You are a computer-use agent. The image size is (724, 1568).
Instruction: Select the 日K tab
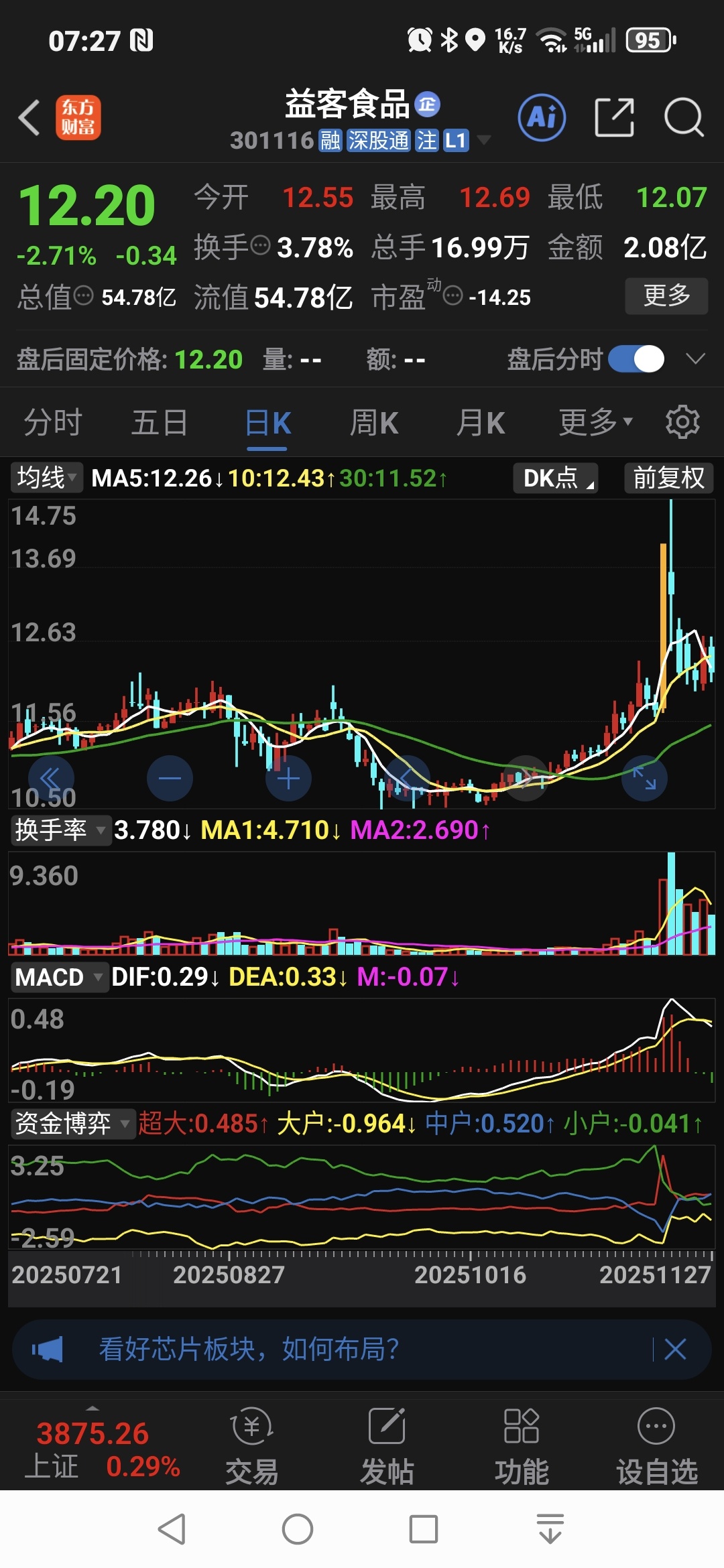(267, 423)
